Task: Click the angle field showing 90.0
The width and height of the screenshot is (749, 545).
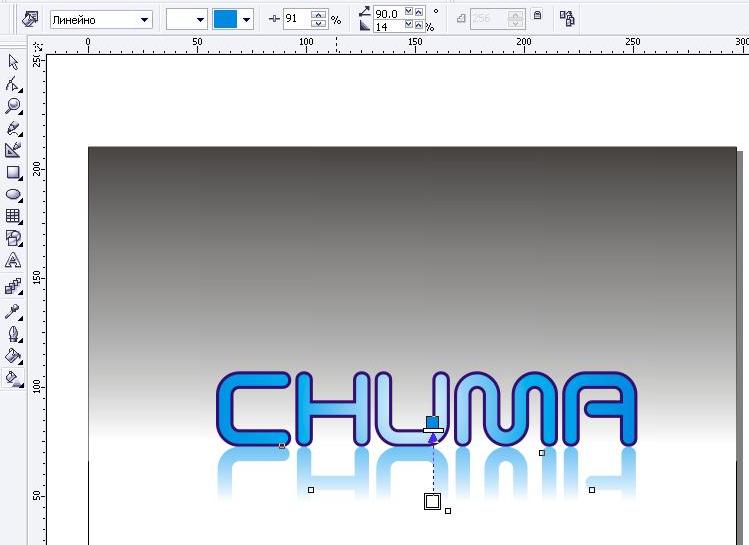Action: click(x=388, y=13)
